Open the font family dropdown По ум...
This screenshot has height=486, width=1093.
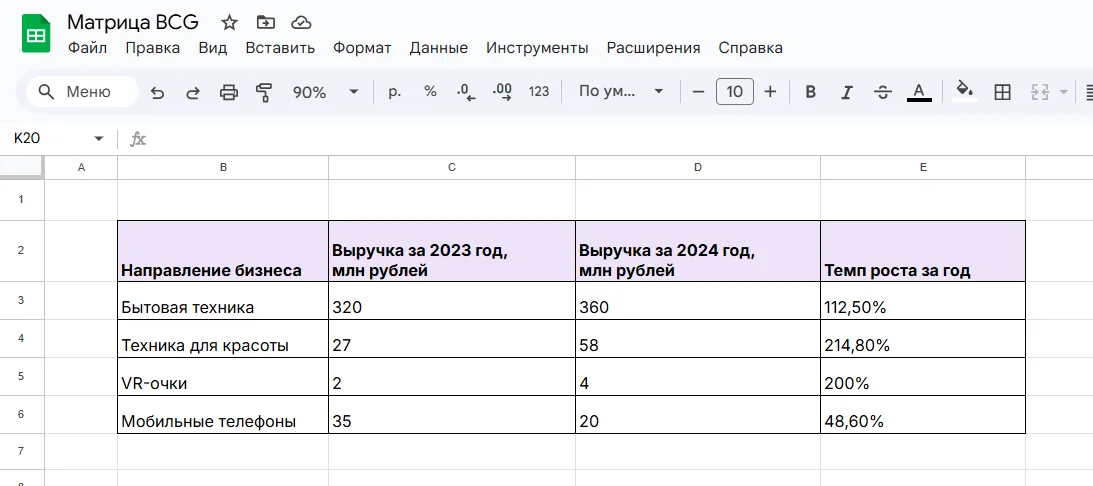(x=622, y=92)
